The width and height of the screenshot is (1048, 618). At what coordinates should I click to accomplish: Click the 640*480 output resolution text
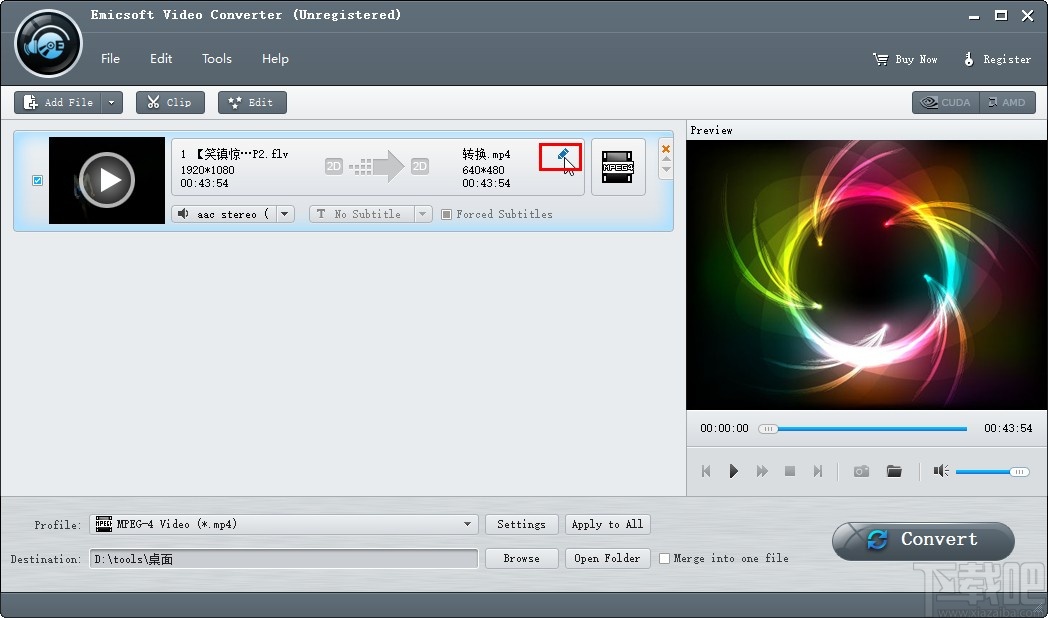pos(483,170)
